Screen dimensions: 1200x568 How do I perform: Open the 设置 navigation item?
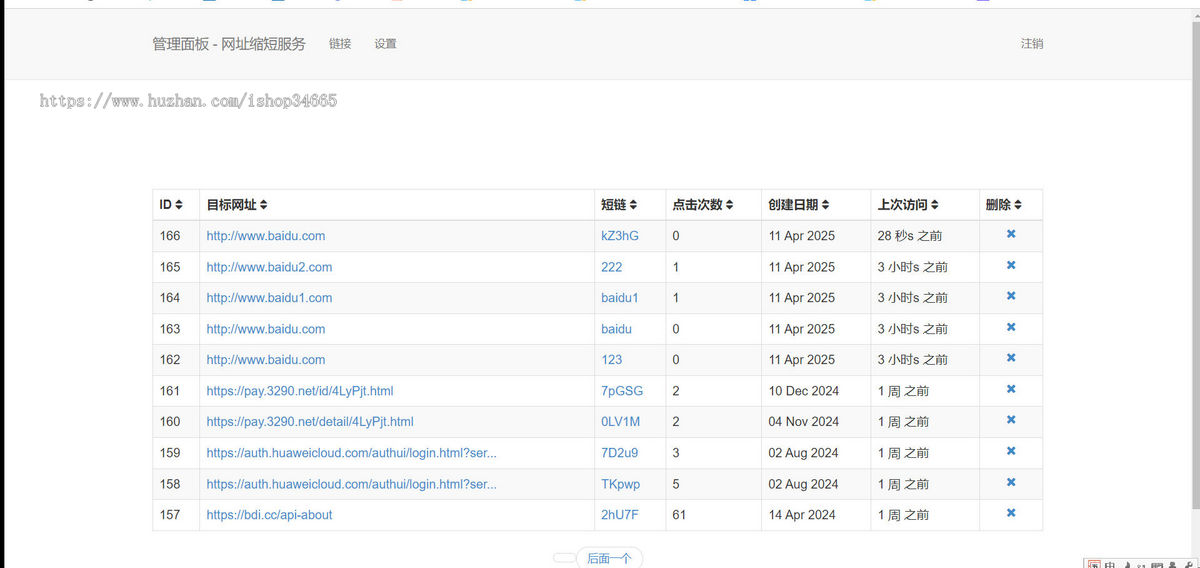[x=386, y=44]
